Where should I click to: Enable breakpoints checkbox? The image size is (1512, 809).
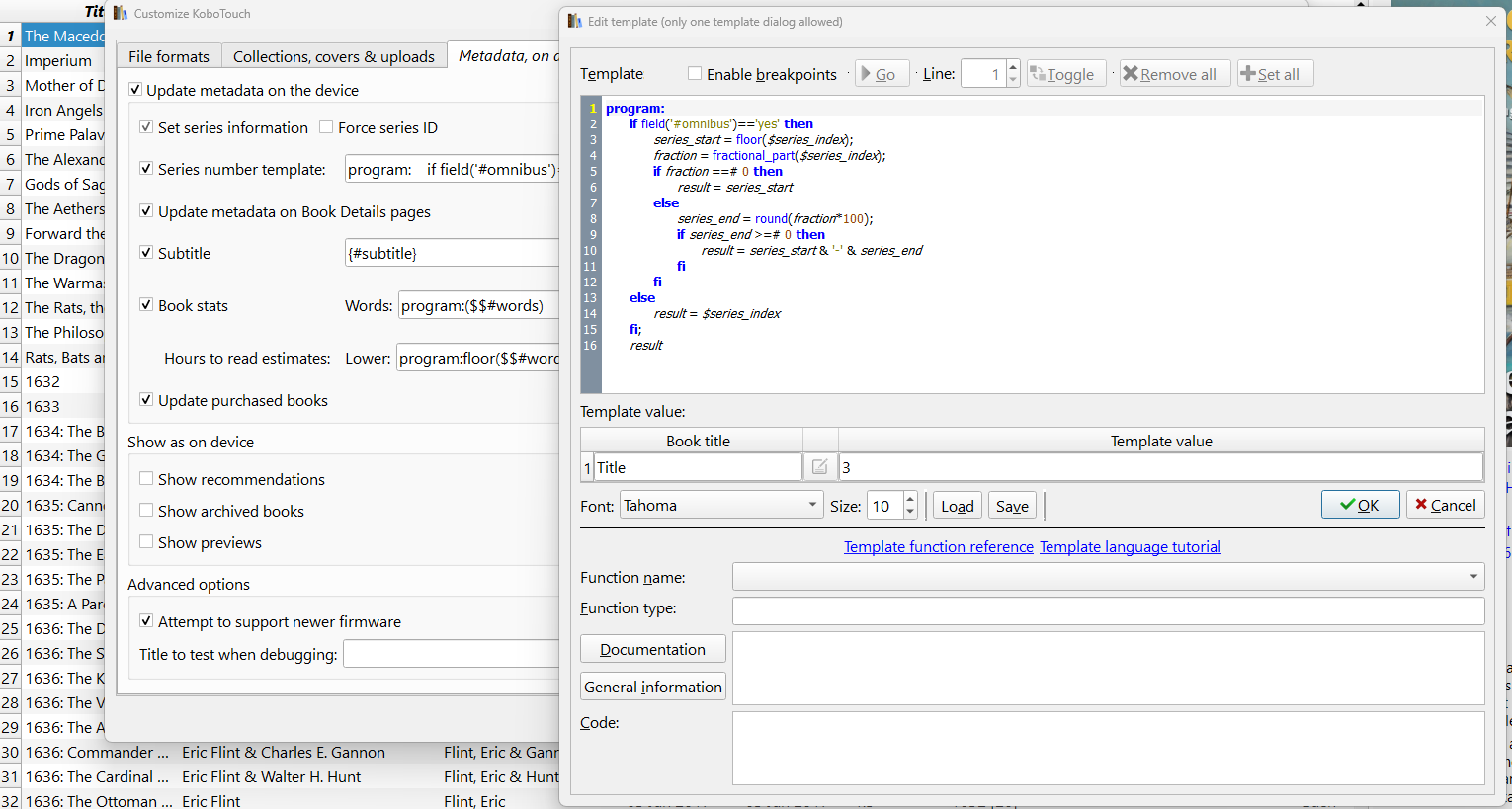coord(695,74)
